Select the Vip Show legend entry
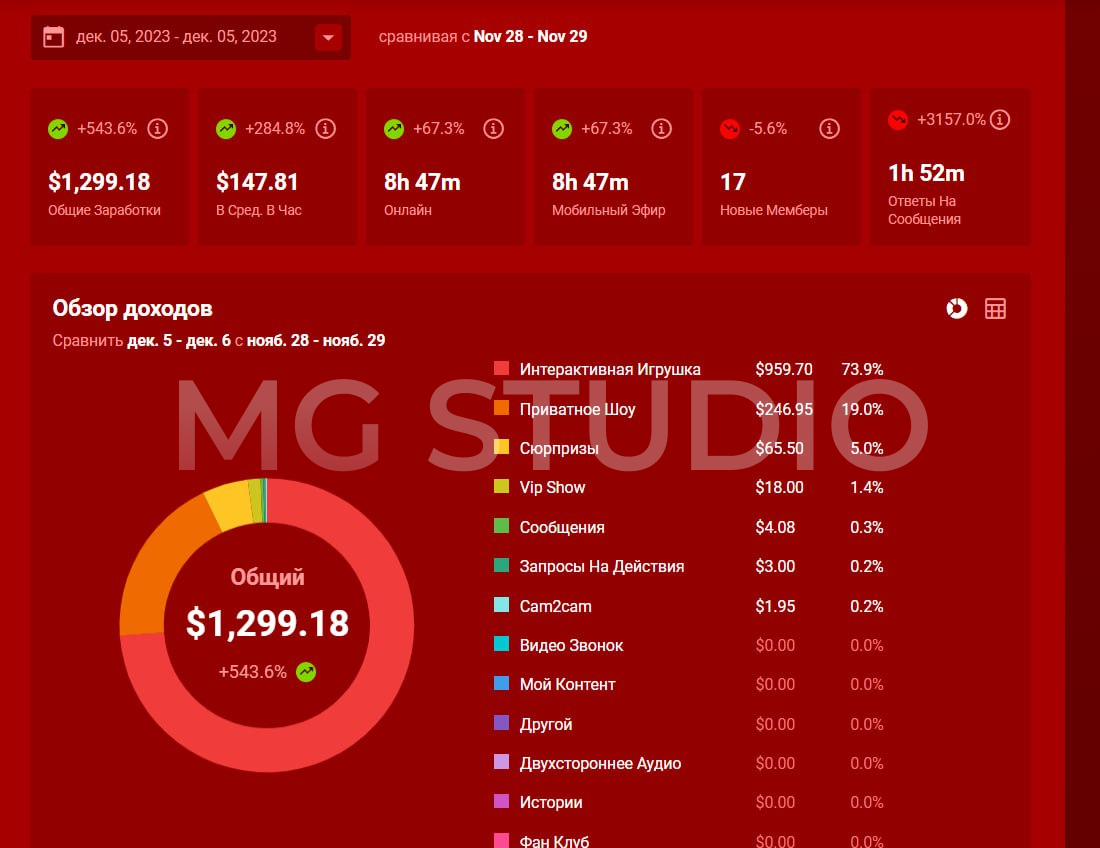The height and width of the screenshot is (848, 1100). point(552,487)
